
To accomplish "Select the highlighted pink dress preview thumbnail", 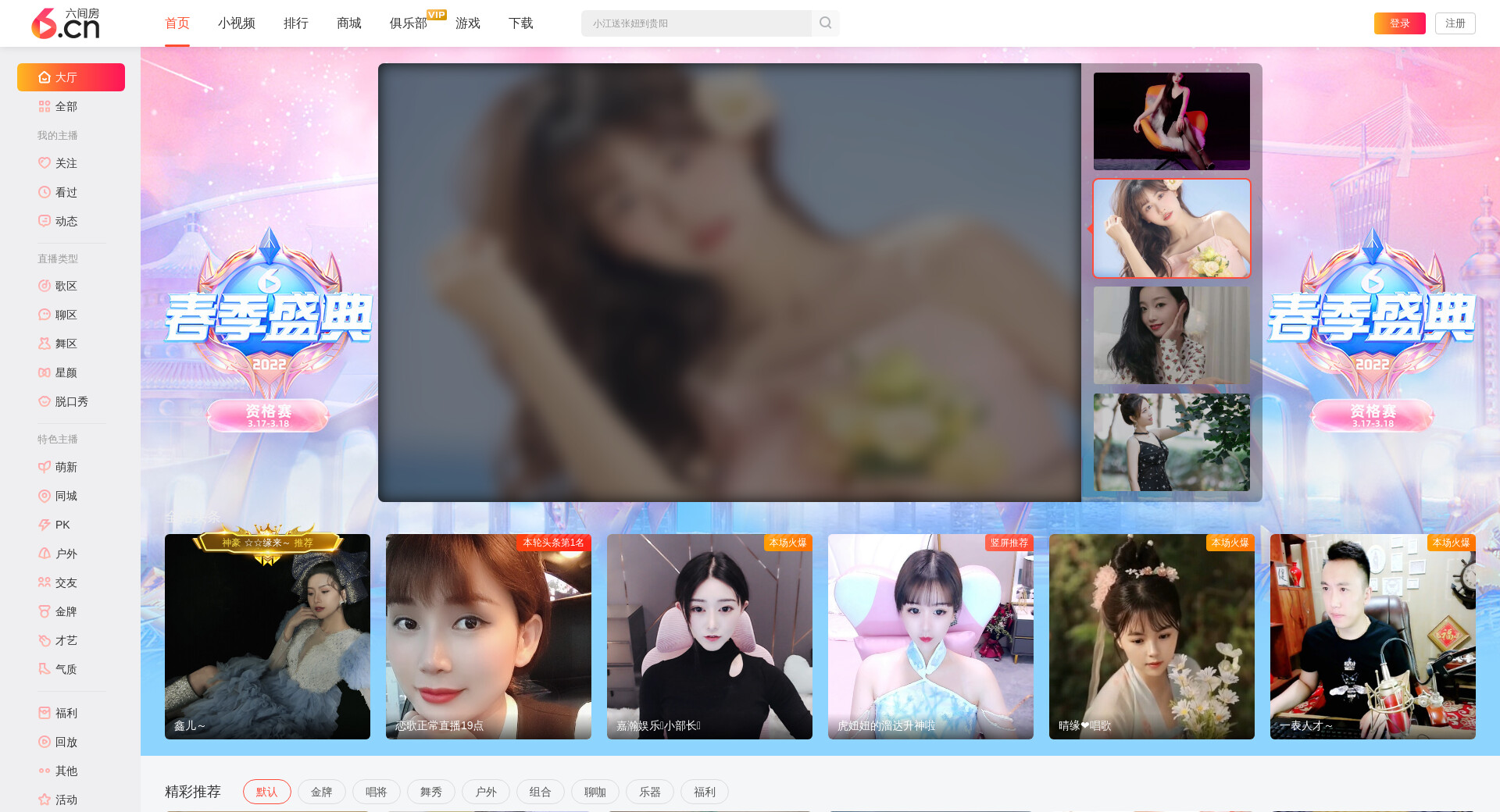I will point(1172,228).
